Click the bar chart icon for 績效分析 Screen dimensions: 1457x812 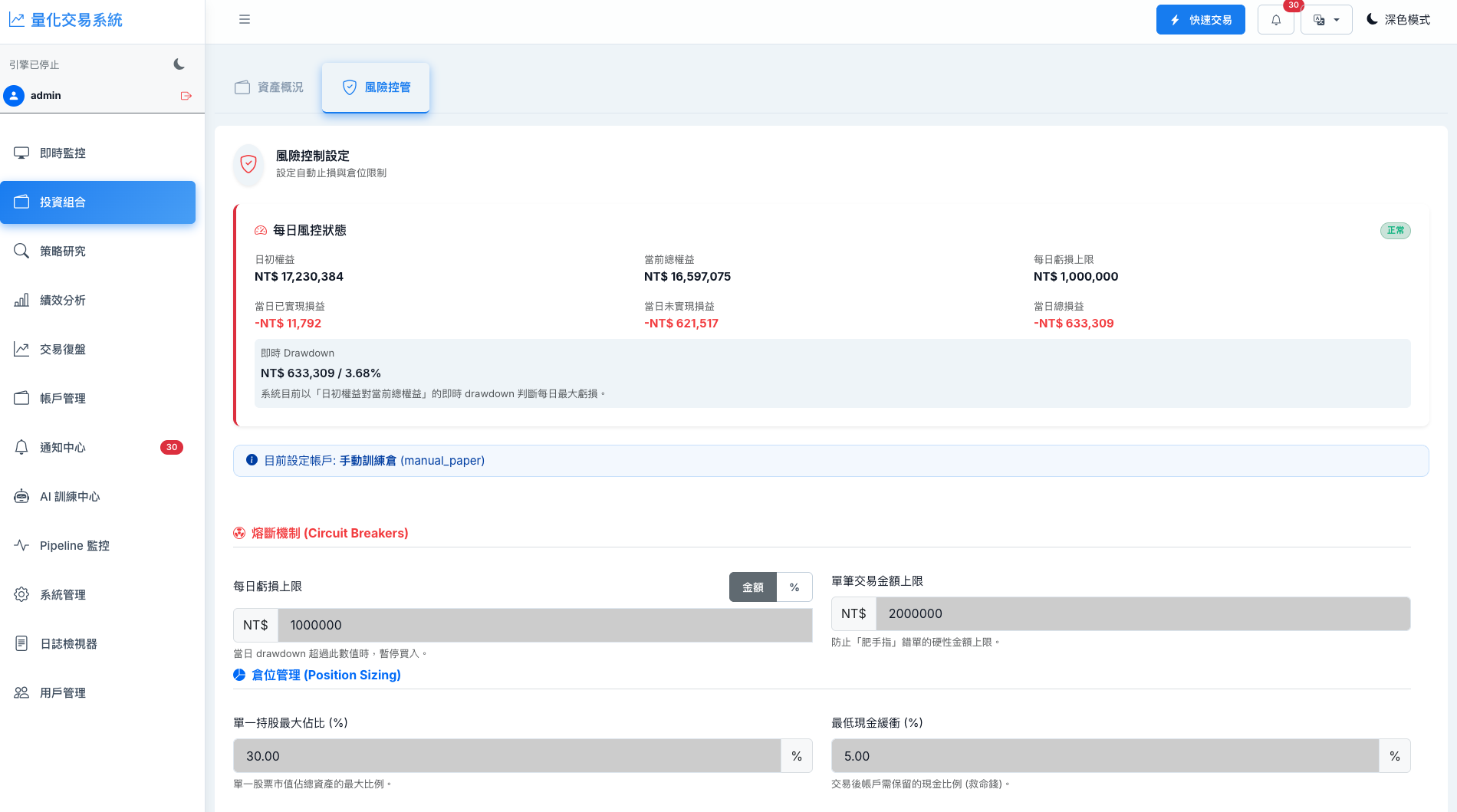click(21, 300)
